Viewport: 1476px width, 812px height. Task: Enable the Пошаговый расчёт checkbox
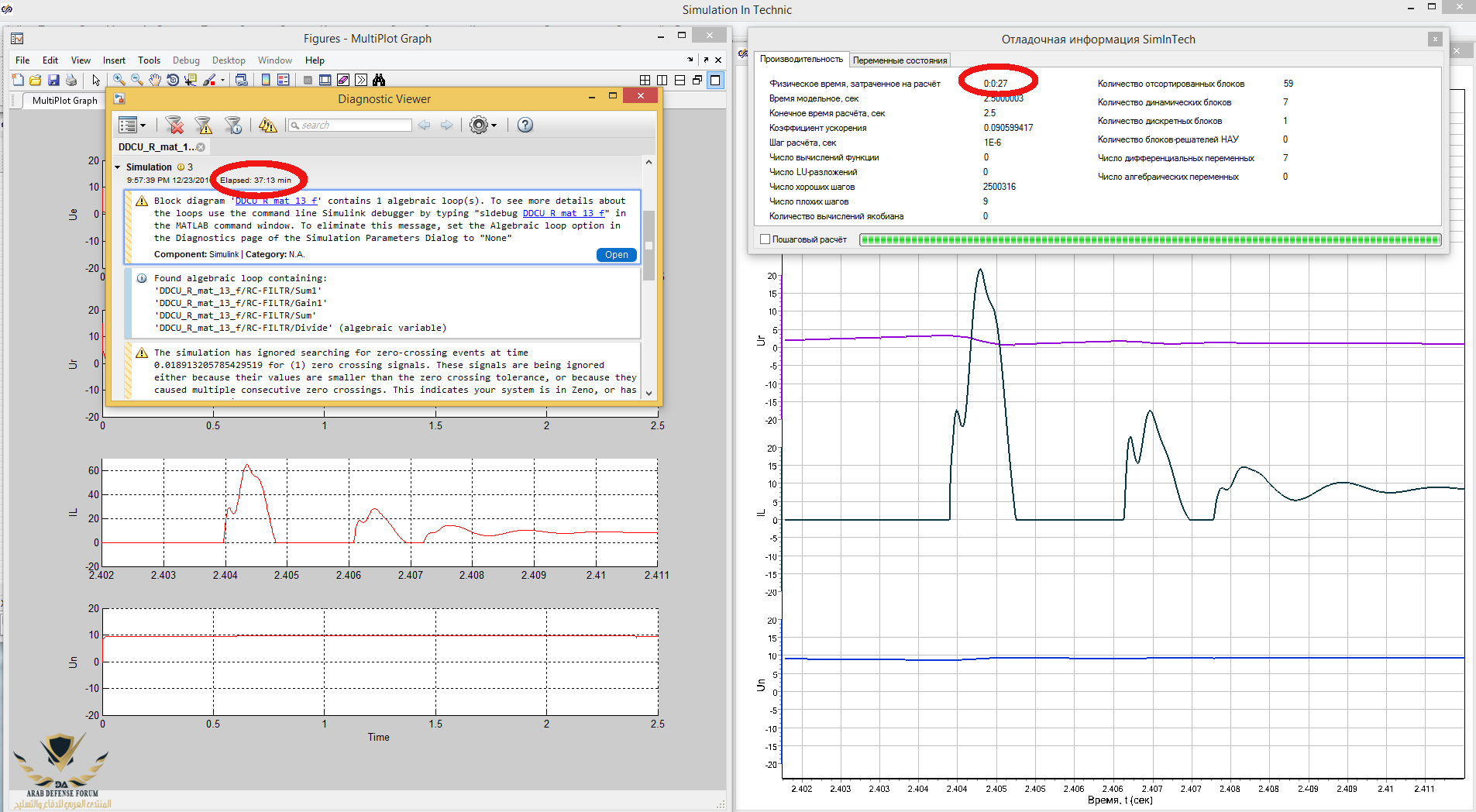pos(766,239)
